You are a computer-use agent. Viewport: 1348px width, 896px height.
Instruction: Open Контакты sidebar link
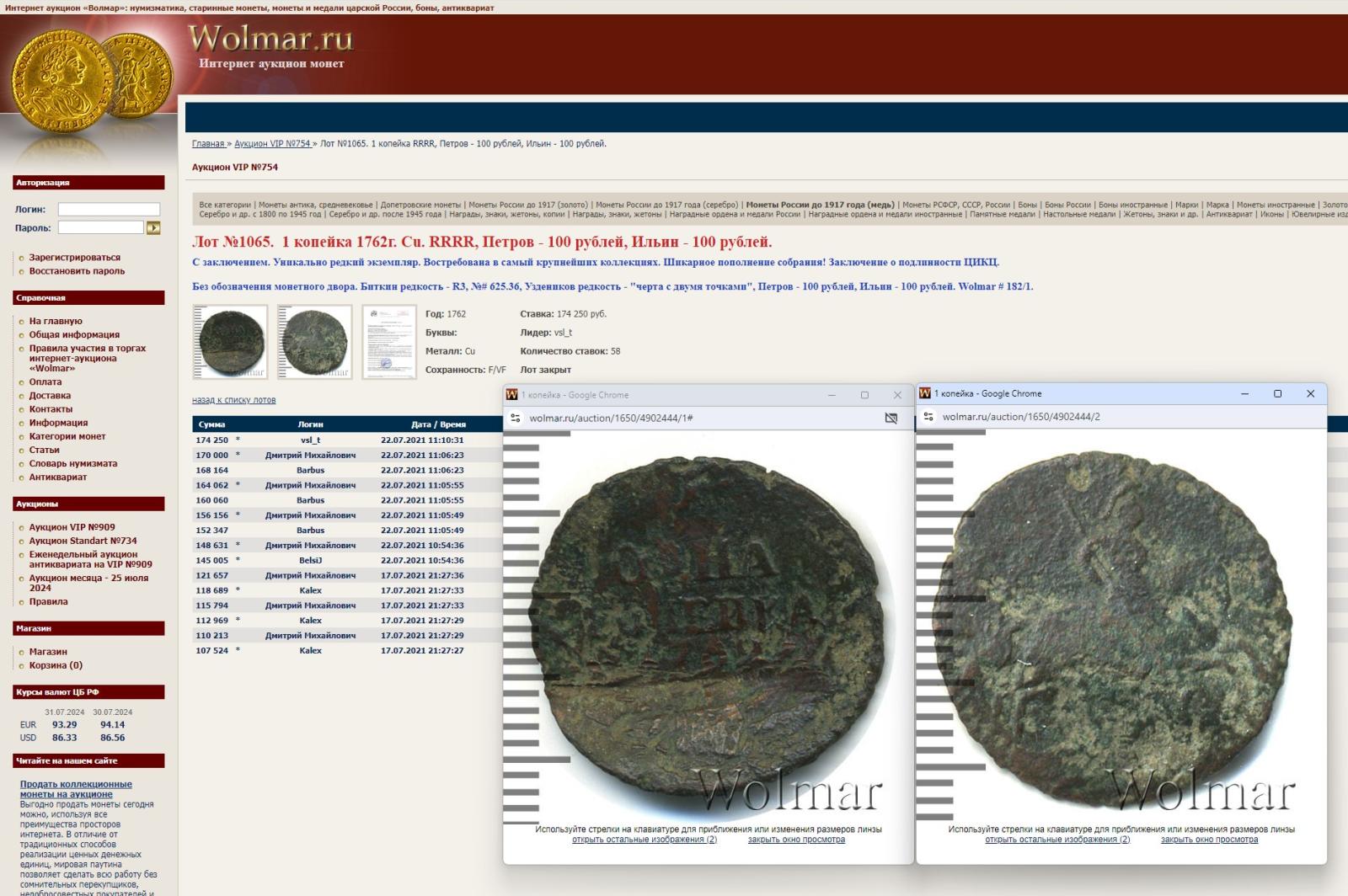pos(51,409)
